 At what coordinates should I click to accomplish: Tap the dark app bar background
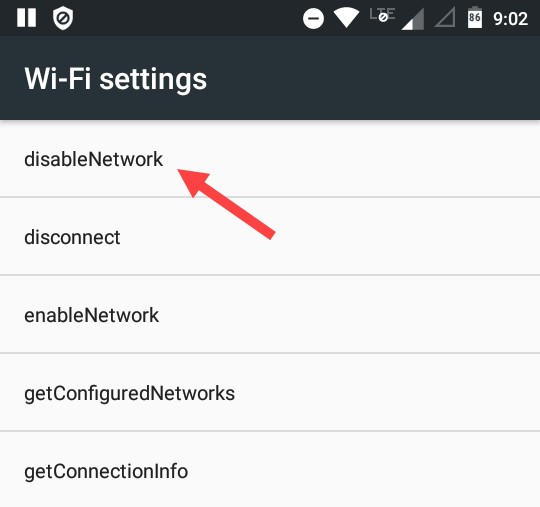point(372,79)
